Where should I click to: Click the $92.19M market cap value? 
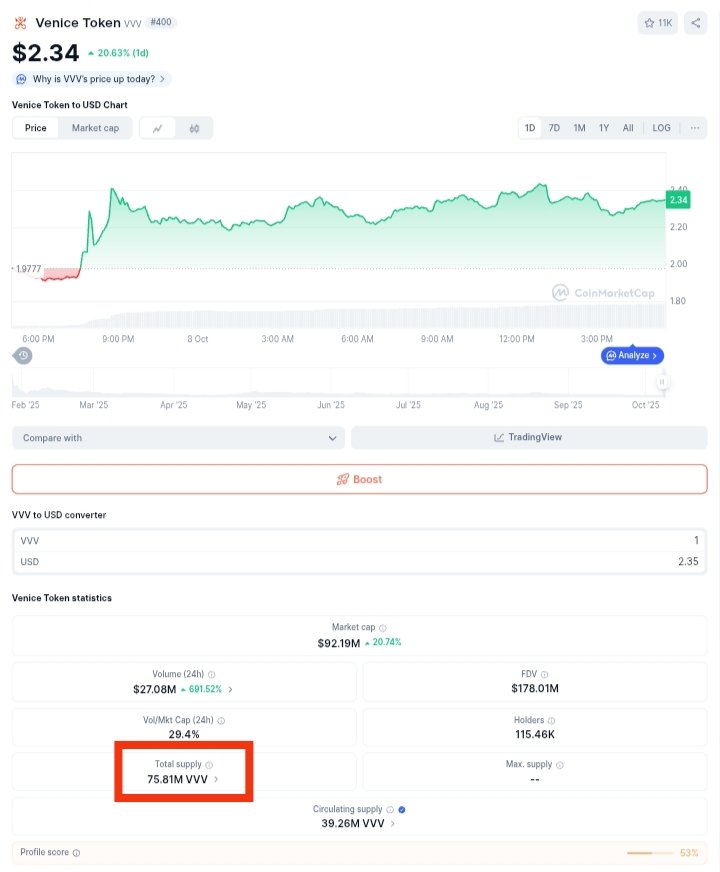(x=339, y=643)
